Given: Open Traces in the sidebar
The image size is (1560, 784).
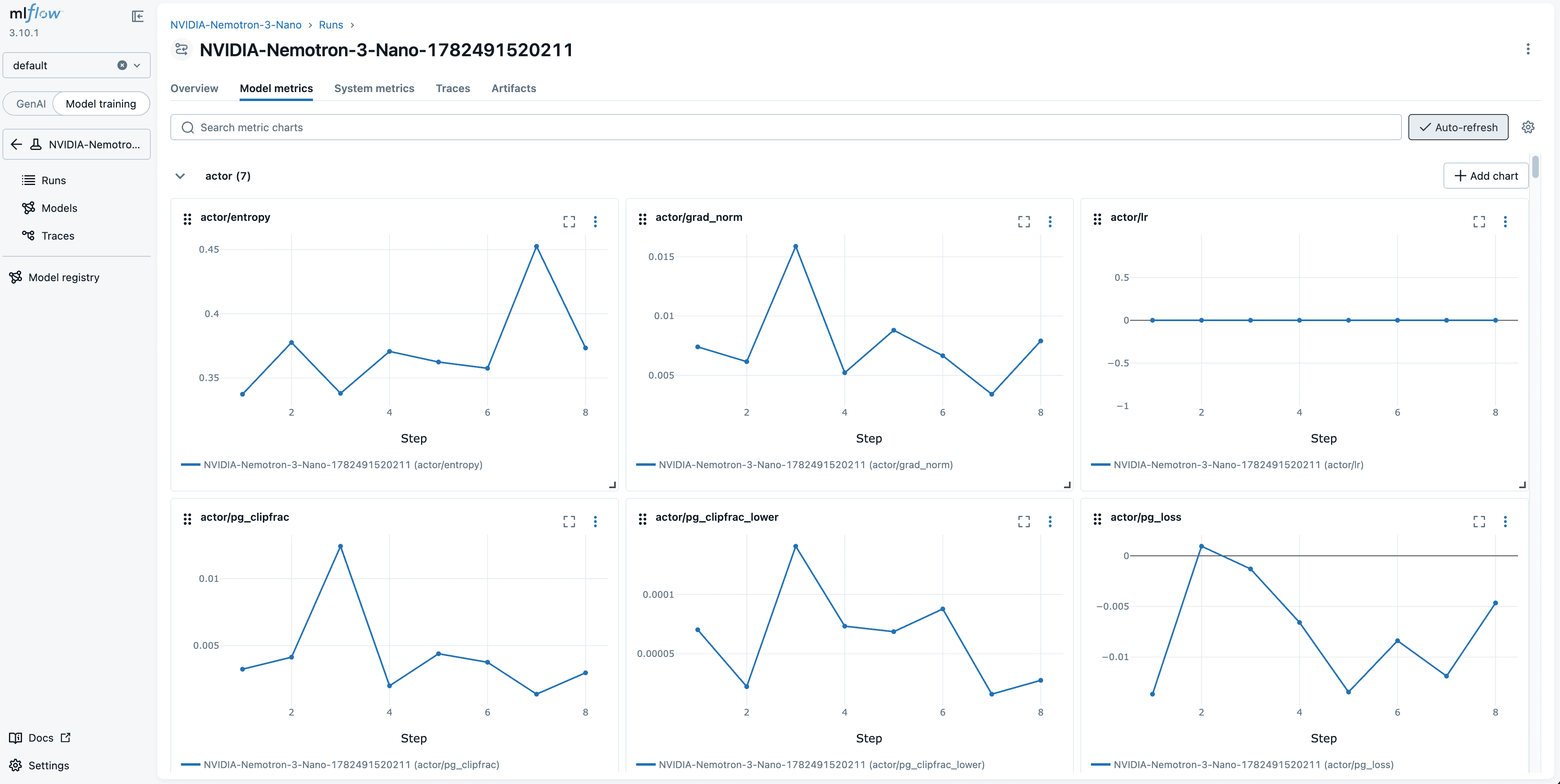Looking at the screenshot, I should (57, 236).
